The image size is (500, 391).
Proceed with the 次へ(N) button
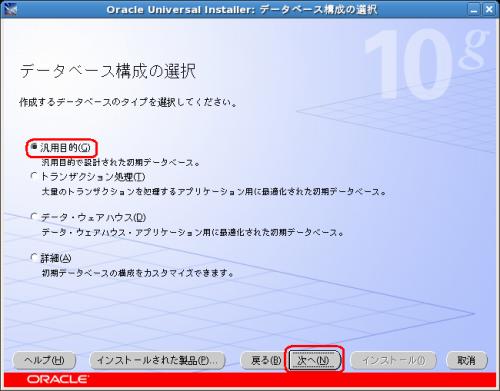pos(313,360)
